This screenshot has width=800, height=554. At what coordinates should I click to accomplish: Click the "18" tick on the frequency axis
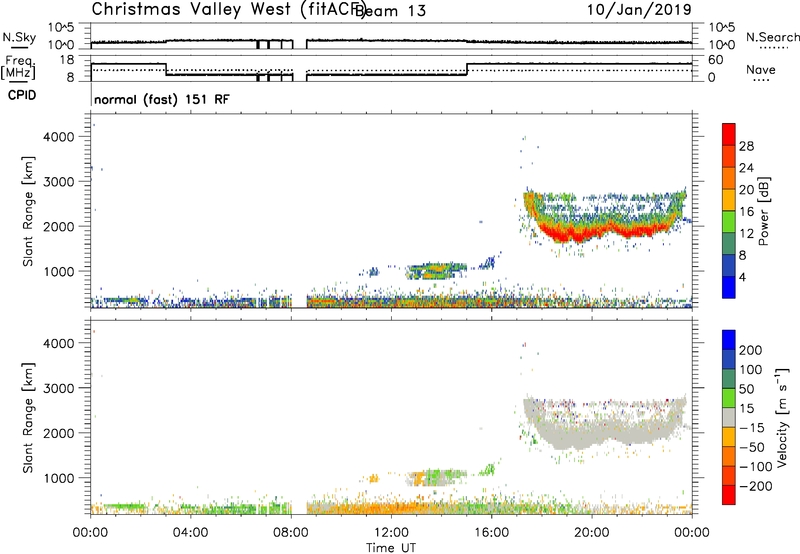pyautogui.click(x=67, y=60)
